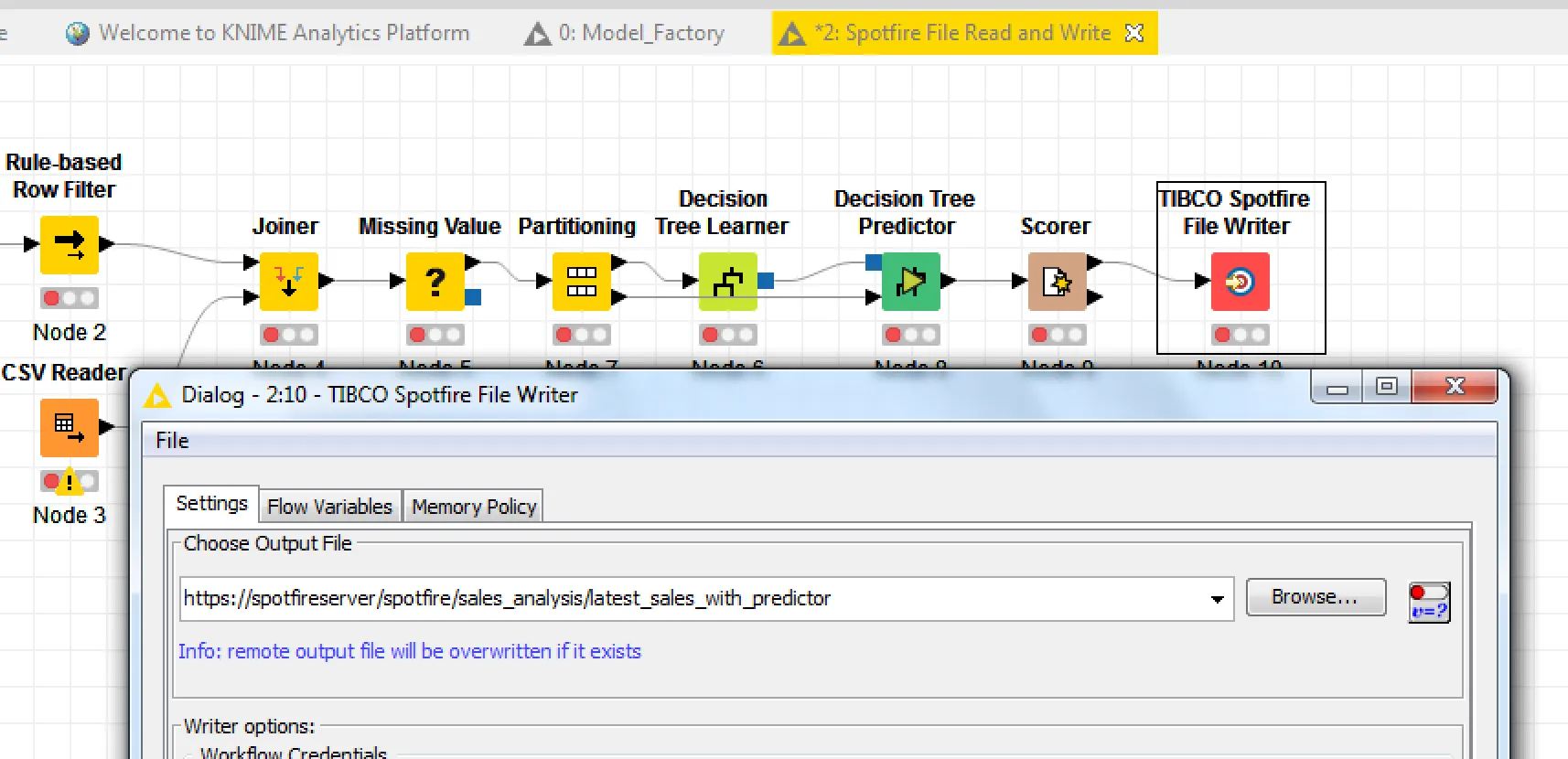Click the flow variable button beside Browse
The height and width of the screenshot is (759, 1568).
pyautogui.click(x=1429, y=602)
